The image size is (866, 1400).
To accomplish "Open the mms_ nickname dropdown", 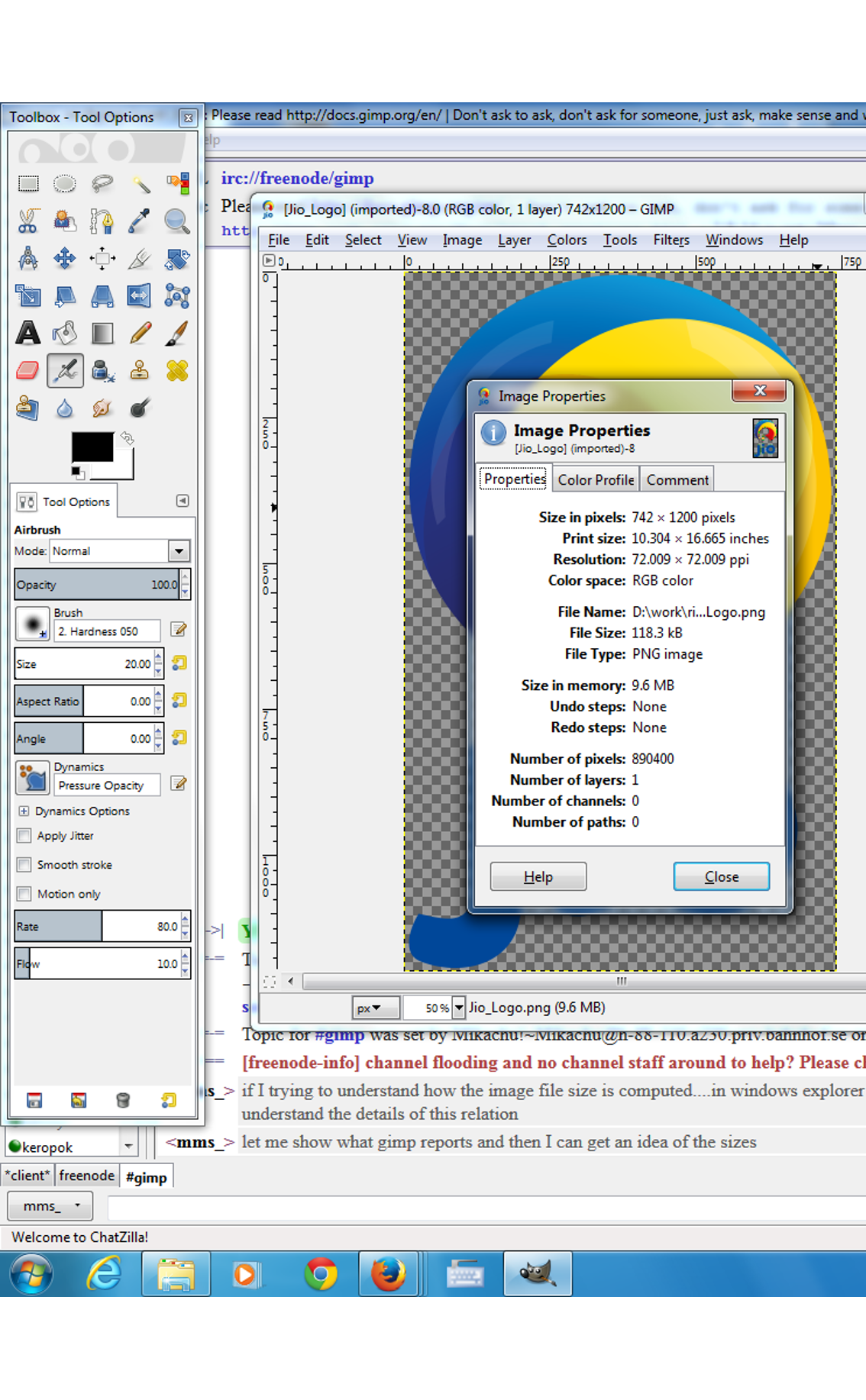I will point(50,1205).
